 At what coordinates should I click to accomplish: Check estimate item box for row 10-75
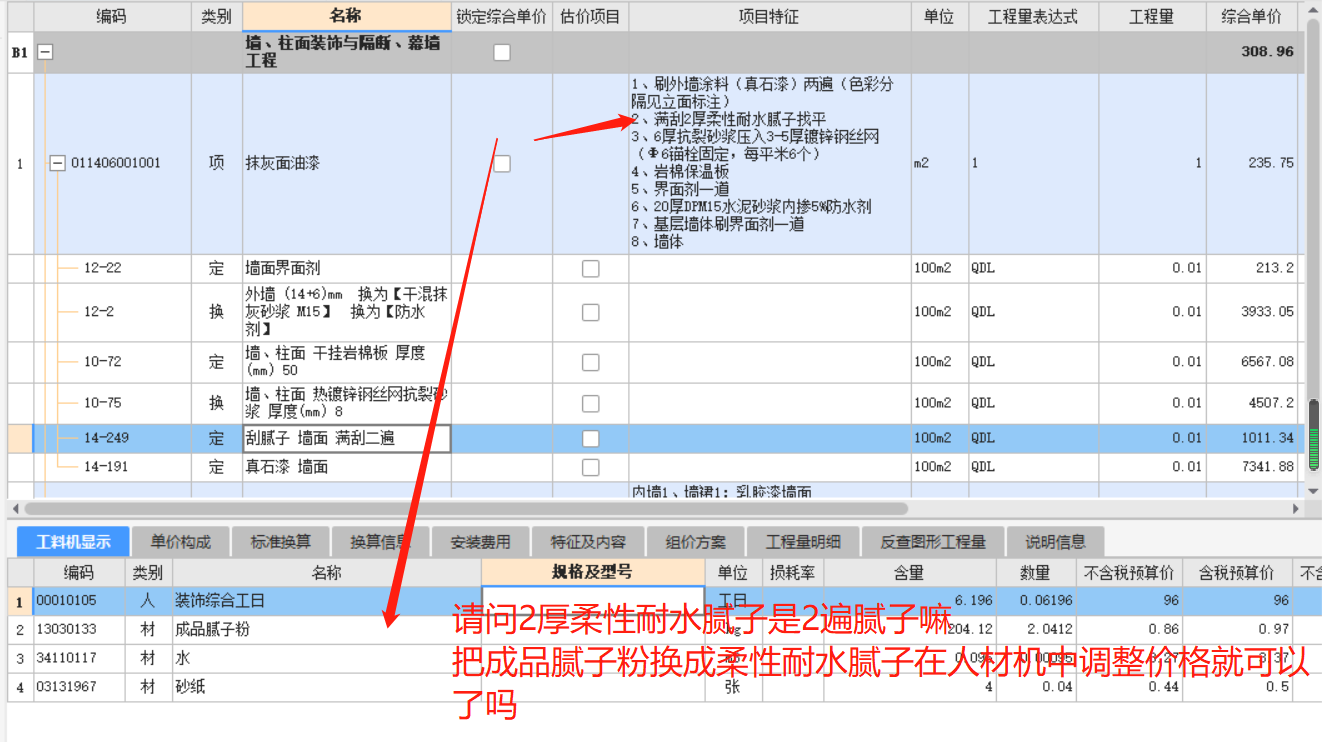point(591,403)
